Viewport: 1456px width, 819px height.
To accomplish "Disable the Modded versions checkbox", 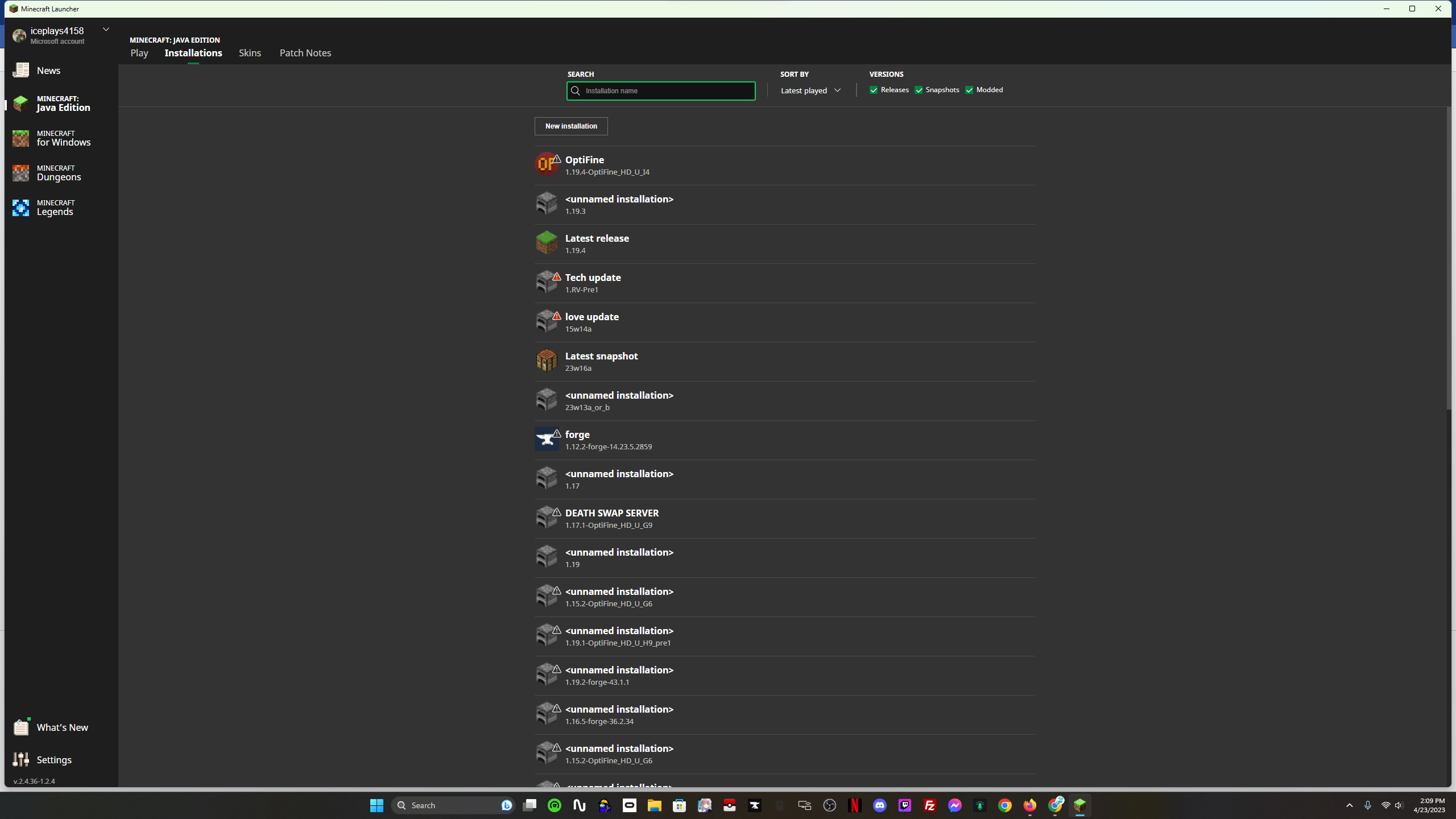I will pos(969,90).
